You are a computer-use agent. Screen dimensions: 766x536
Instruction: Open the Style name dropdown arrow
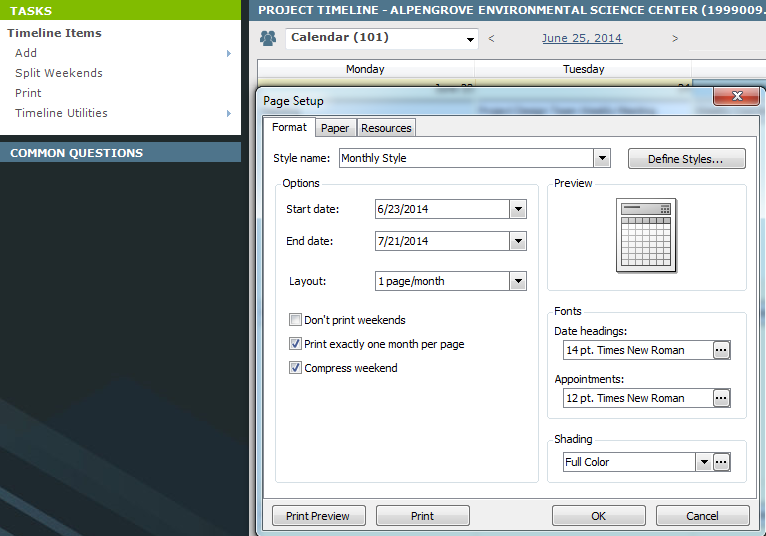(602, 158)
